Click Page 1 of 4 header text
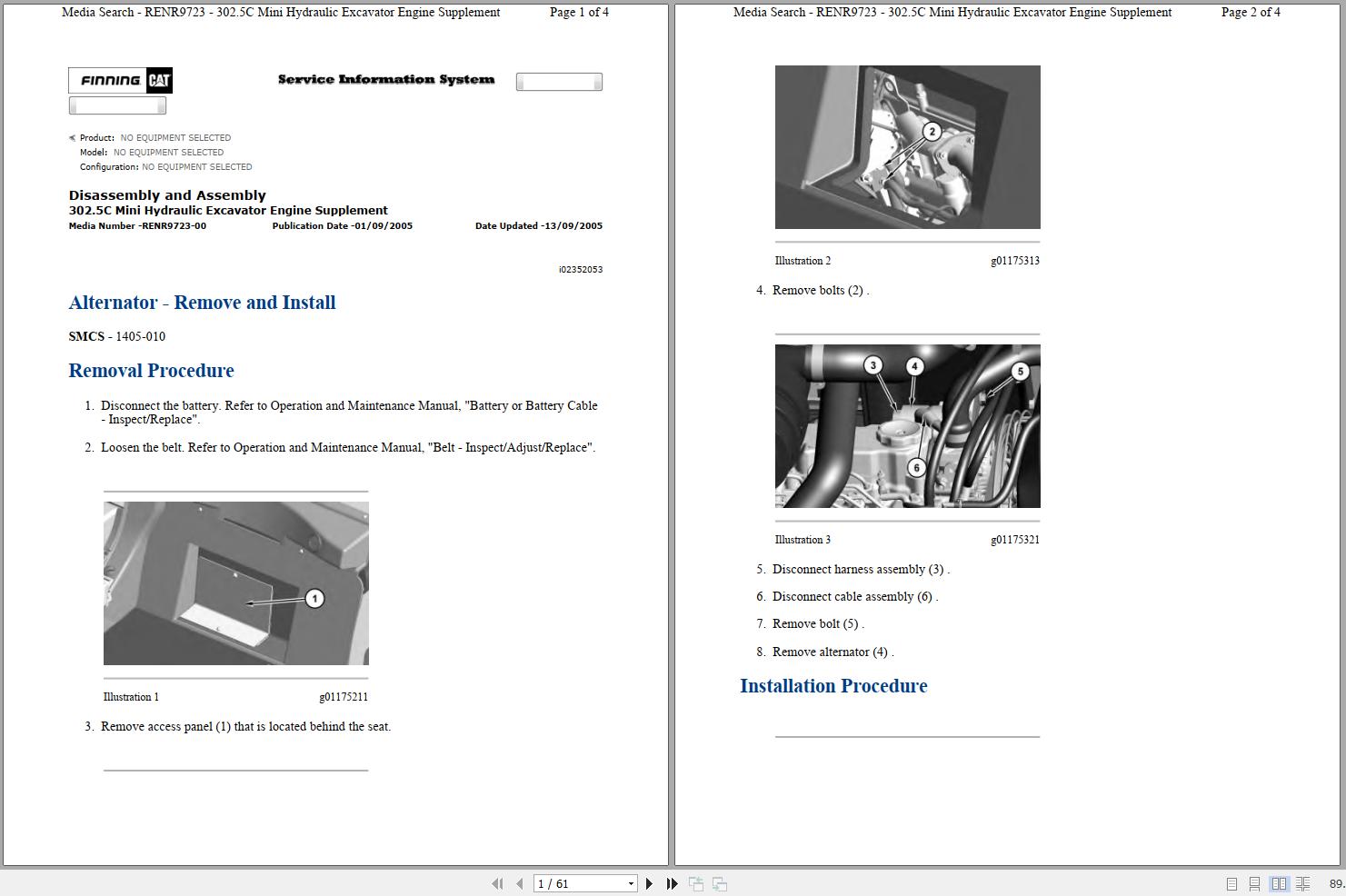This screenshot has height=896, width=1346. coord(580,13)
